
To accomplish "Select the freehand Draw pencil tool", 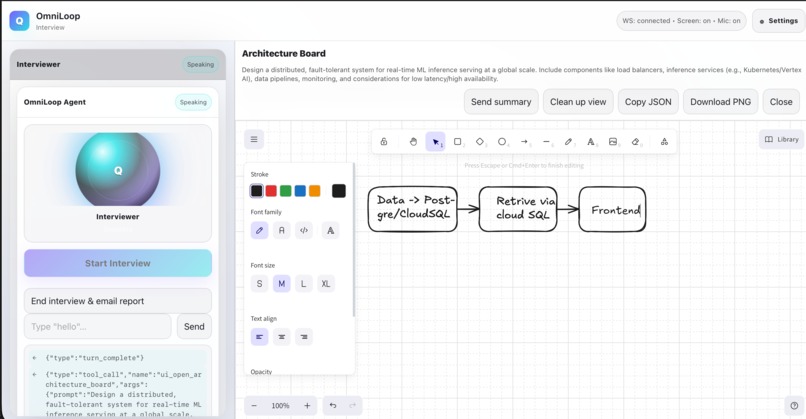I will [569, 142].
